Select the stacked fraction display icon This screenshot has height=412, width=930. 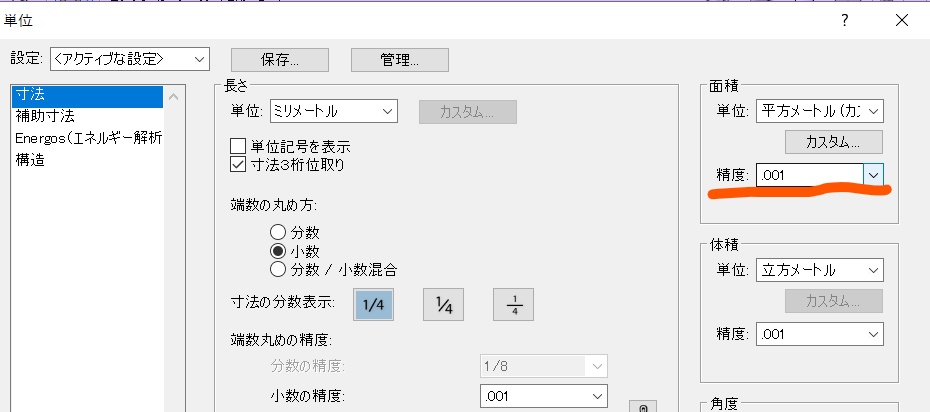(x=516, y=303)
